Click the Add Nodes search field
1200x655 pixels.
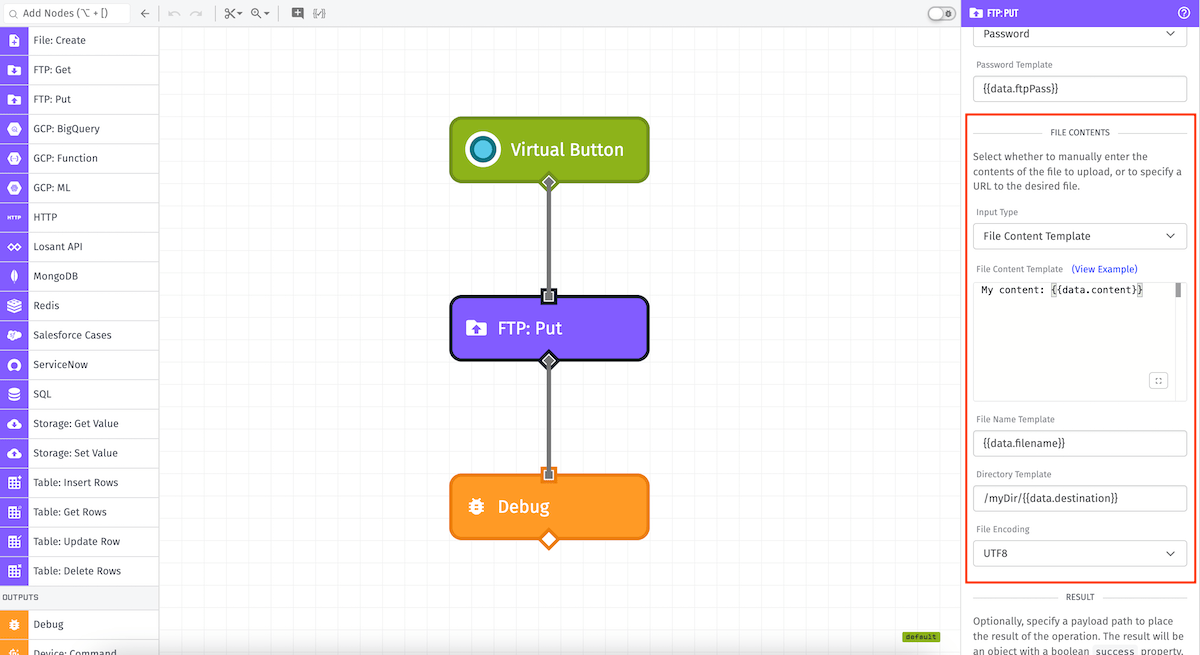[66, 14]
